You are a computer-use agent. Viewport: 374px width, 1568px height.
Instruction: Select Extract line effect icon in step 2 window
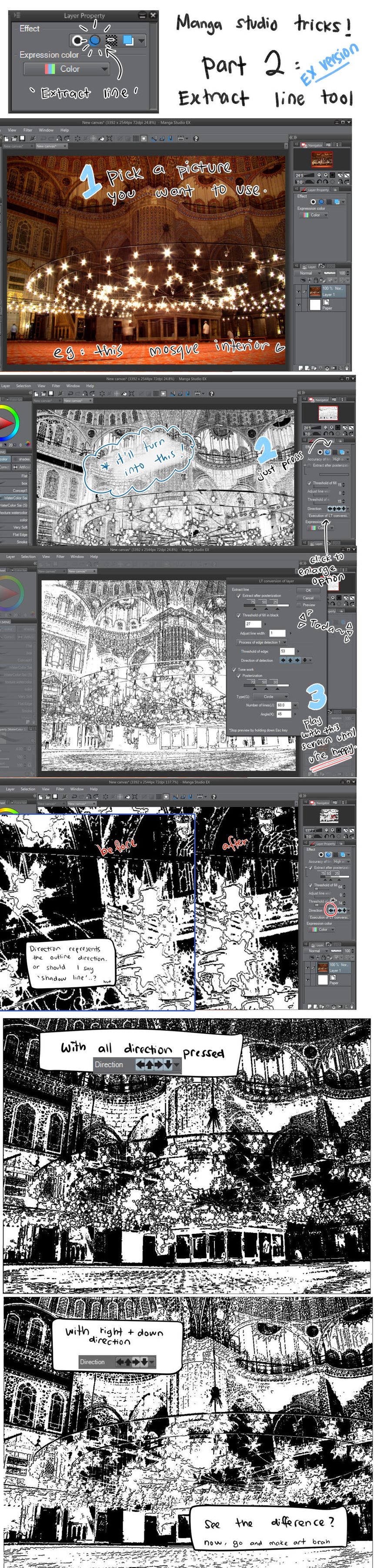[328, 452]
